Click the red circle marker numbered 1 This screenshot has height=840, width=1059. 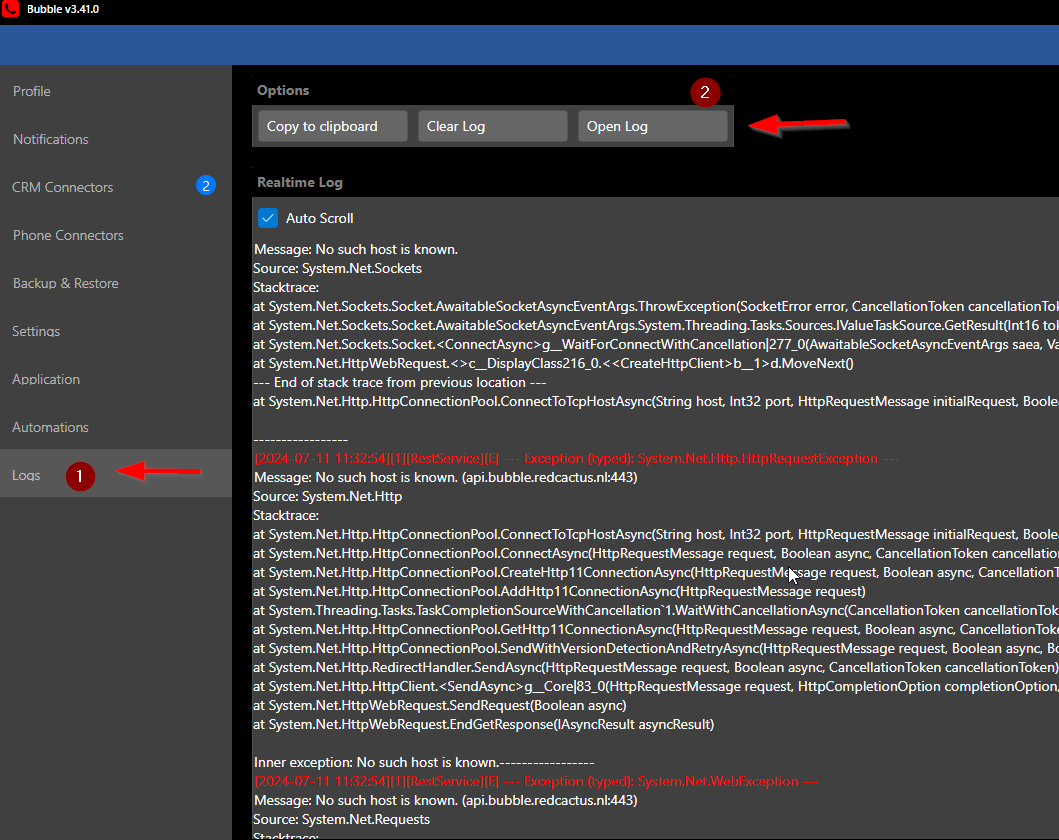click(x=80, y=477)
